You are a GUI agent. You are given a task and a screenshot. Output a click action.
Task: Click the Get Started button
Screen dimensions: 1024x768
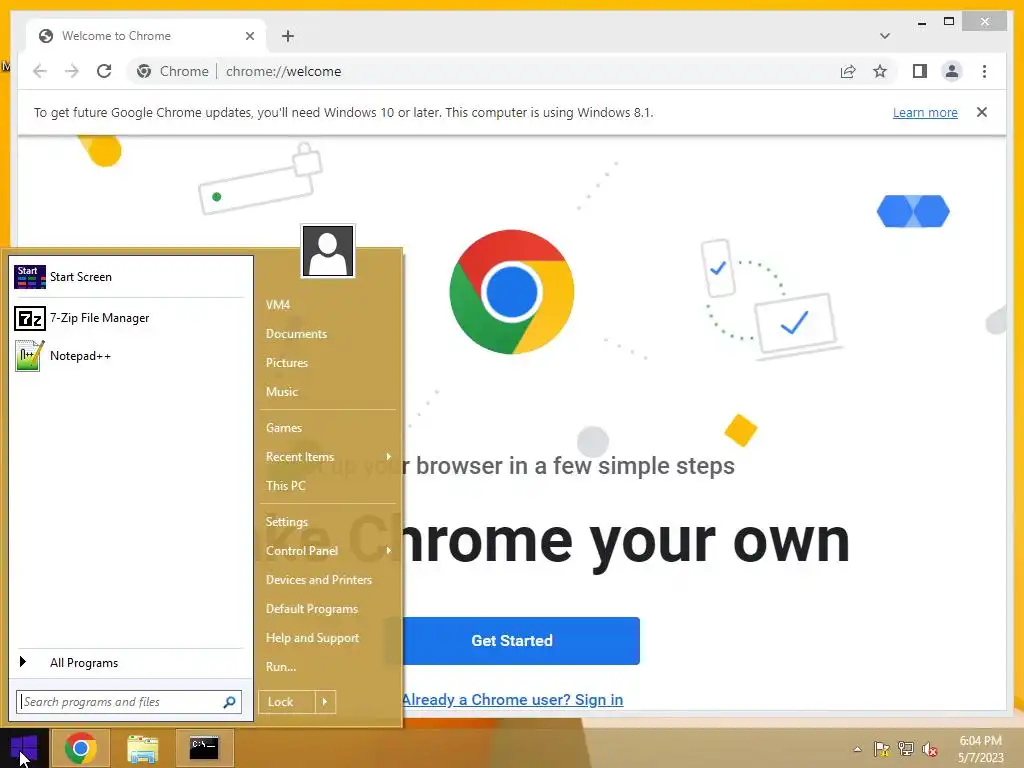coord(512,641)
